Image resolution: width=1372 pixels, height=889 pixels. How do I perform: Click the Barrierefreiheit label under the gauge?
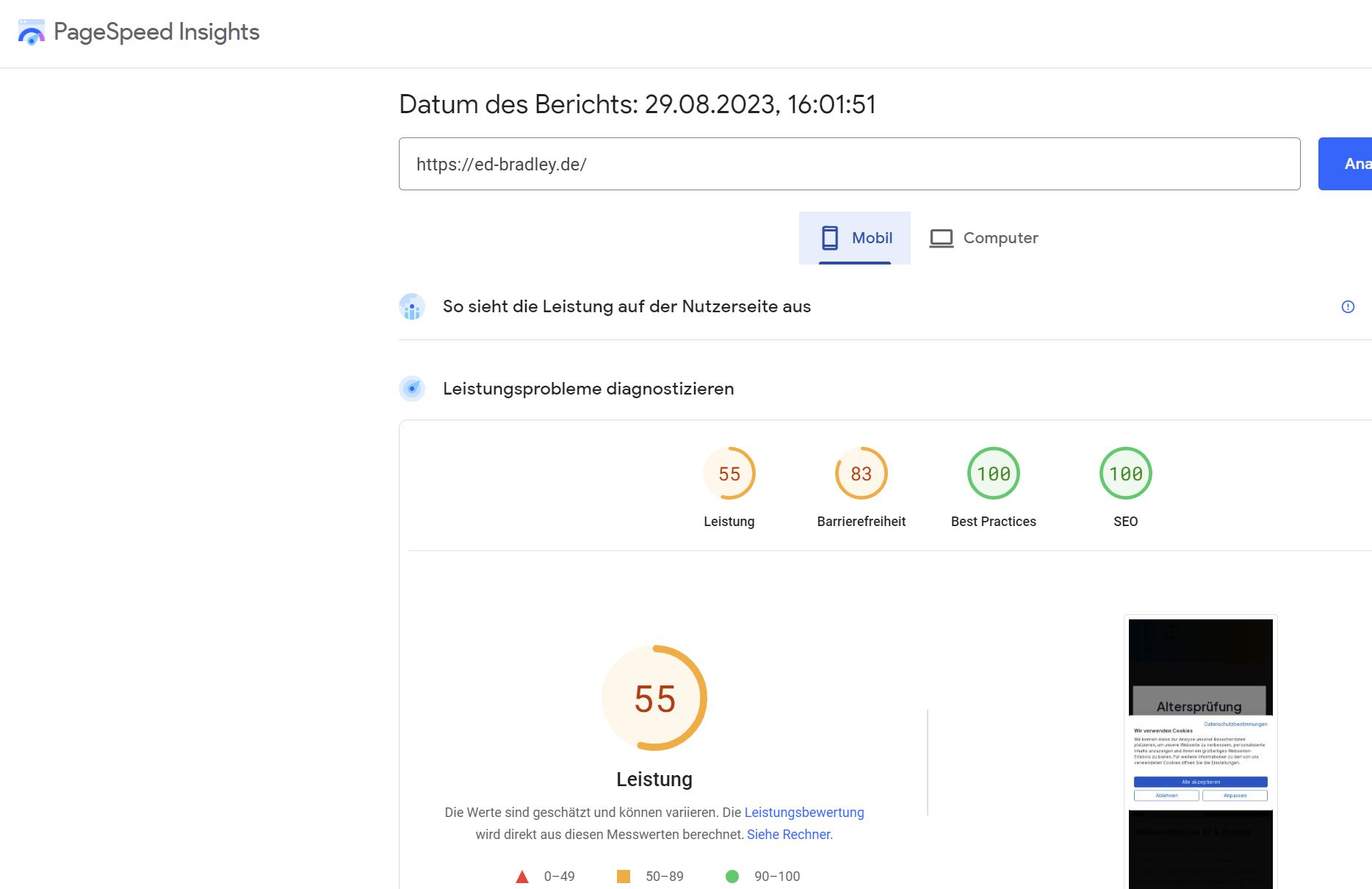[x=862, y=522]
